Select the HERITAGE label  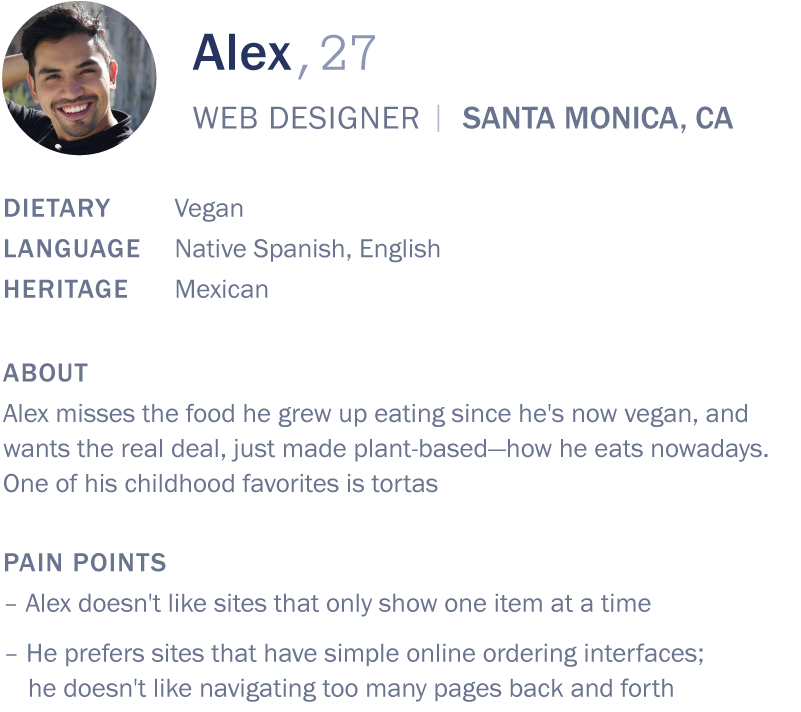66,289
